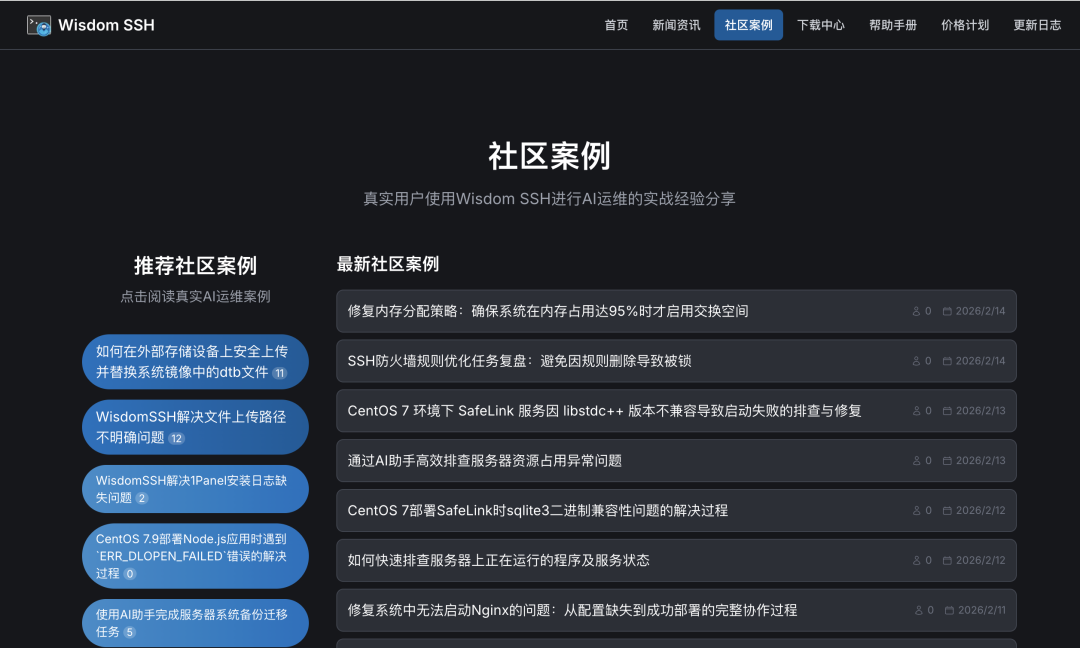The image size is (1080, 648).
Task: Click user icon in libstdc++ case row
Action: tap(916, 411)
